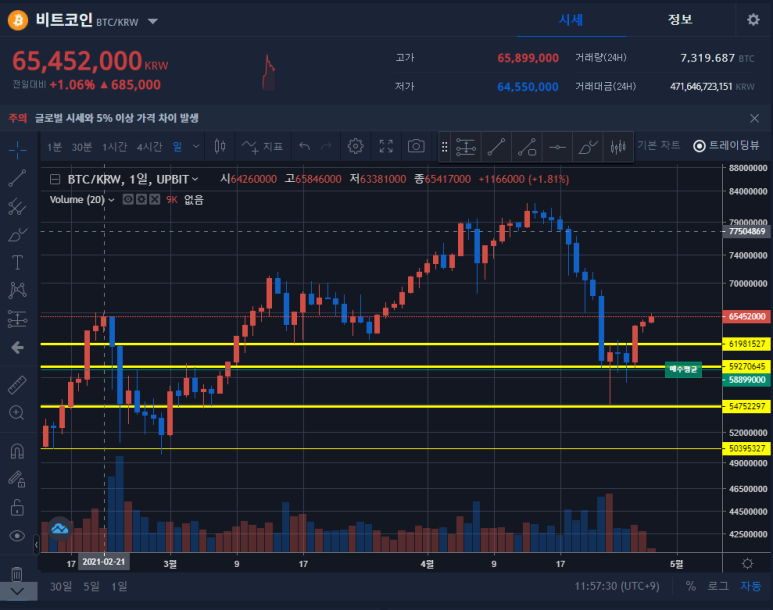
Task: Set date range to 5일
Action: pos(91,586)
